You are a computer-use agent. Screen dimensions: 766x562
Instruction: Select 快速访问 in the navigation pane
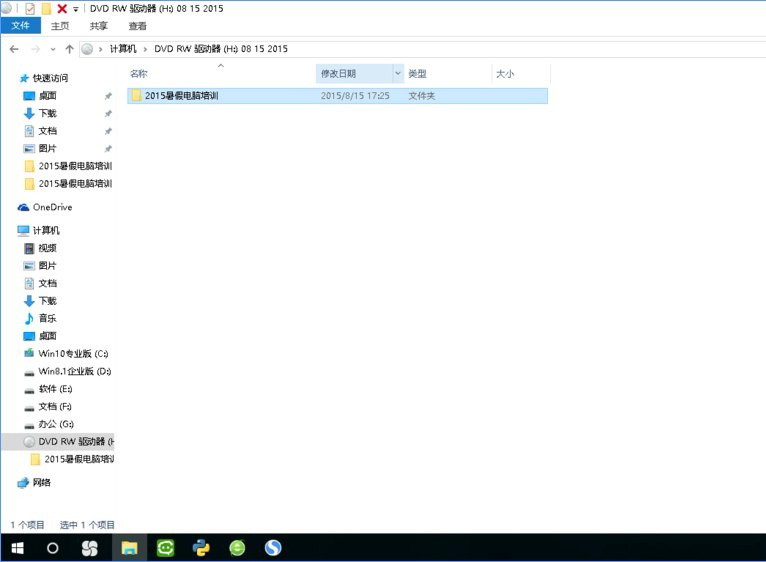click(x=50, y=78)
